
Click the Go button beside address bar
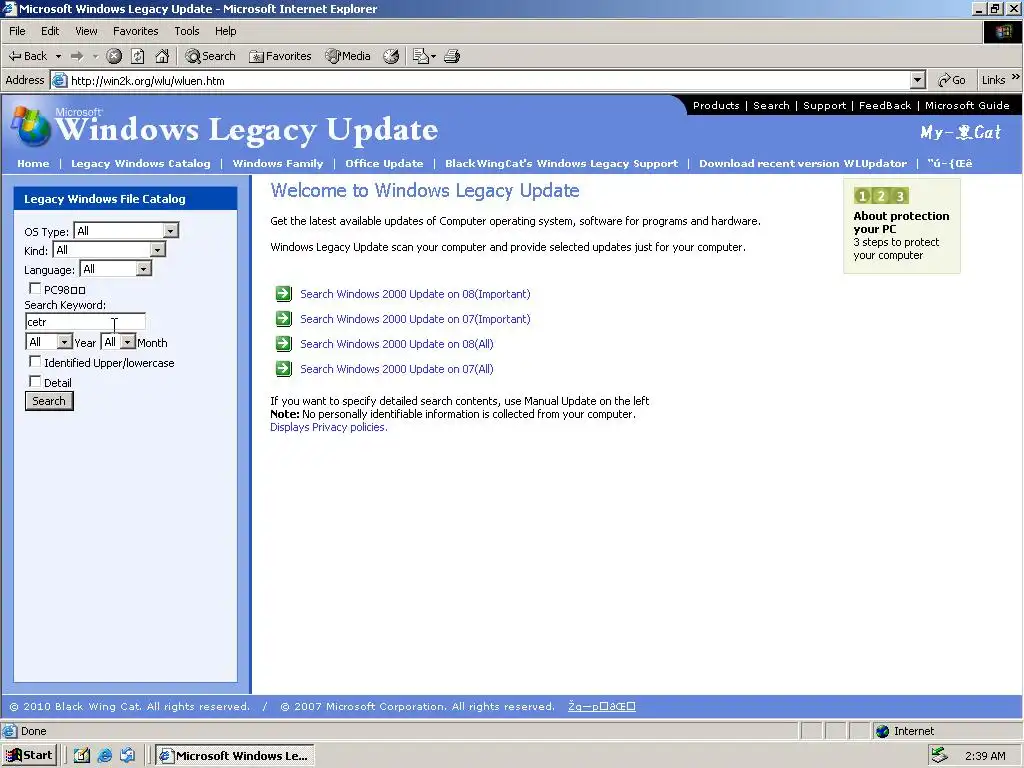pos(952,80)
